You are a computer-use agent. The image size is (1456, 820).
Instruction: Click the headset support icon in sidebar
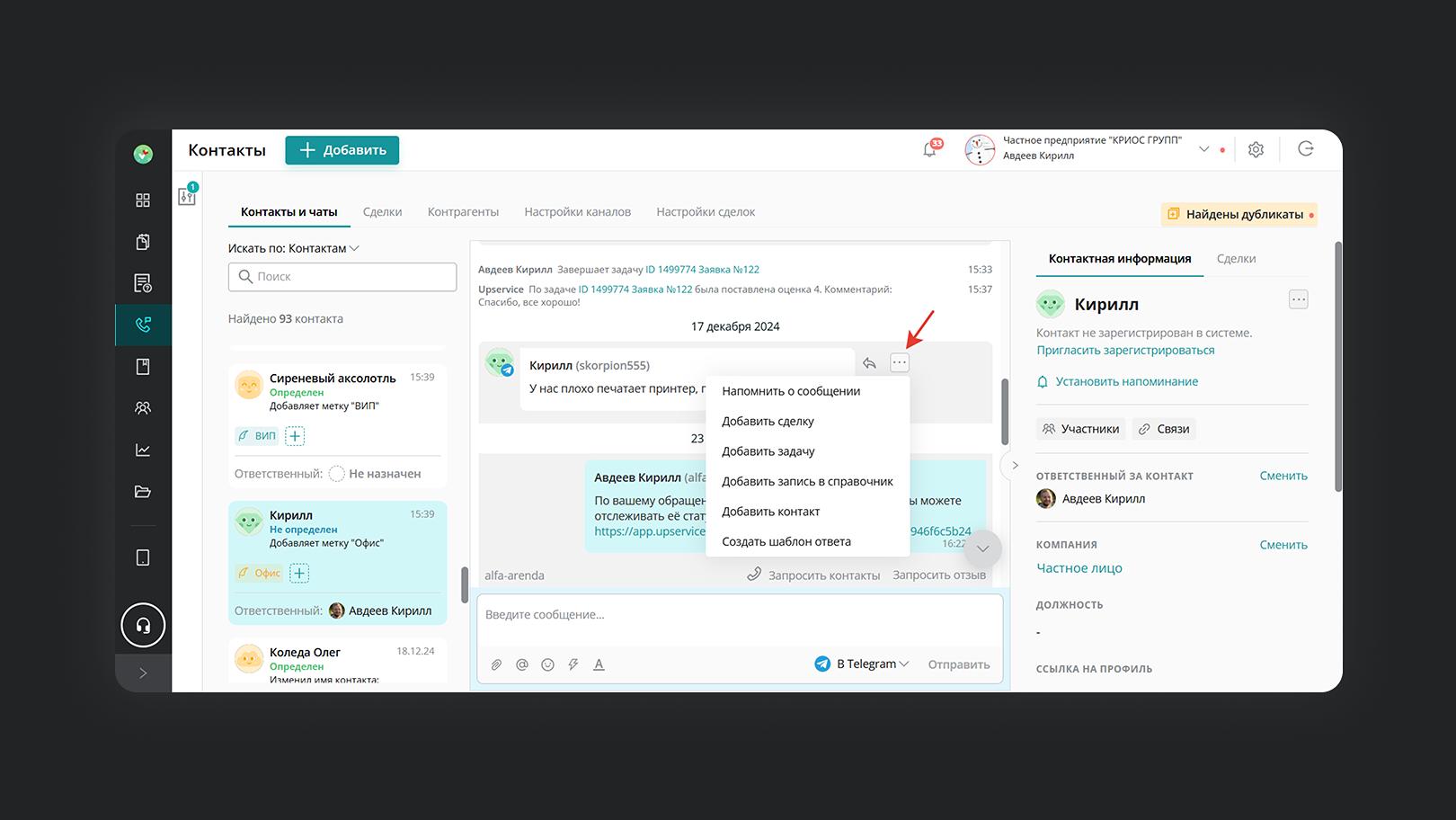click(x=143, y=626)
